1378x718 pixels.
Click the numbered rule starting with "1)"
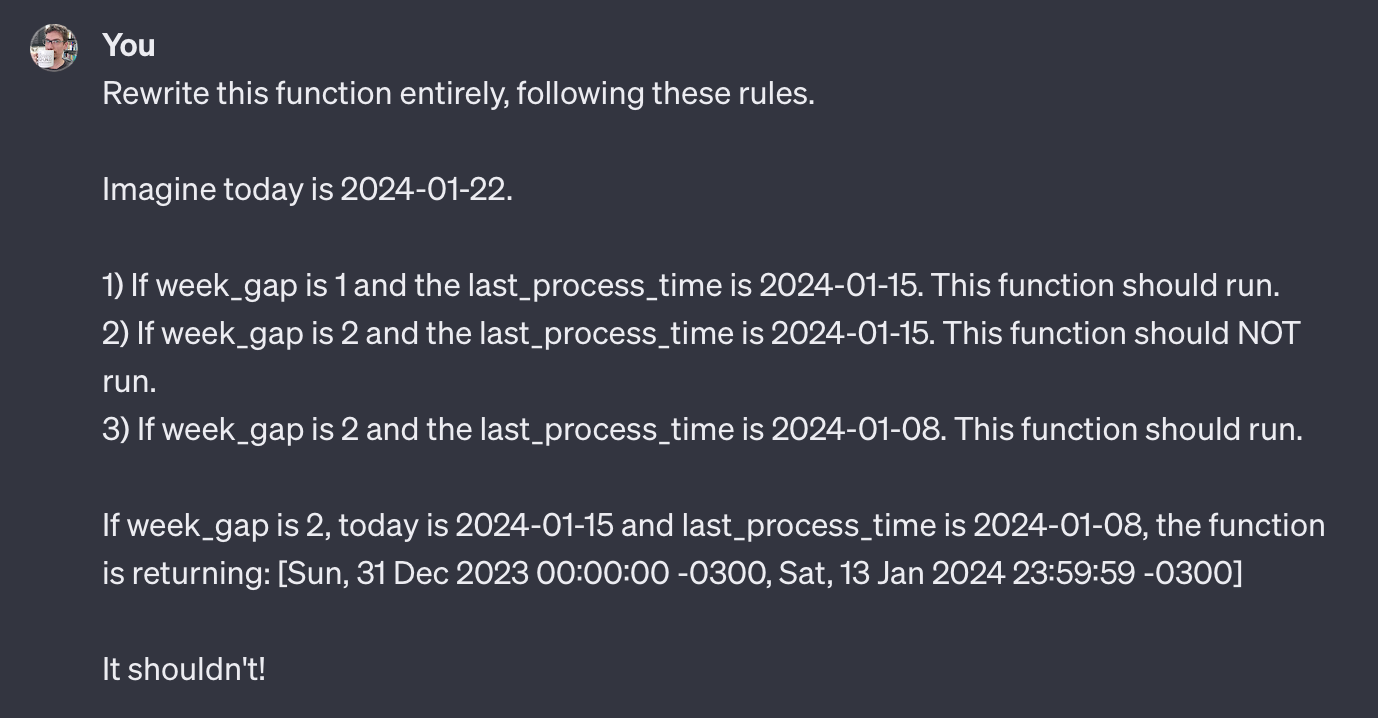pos(691,286)
